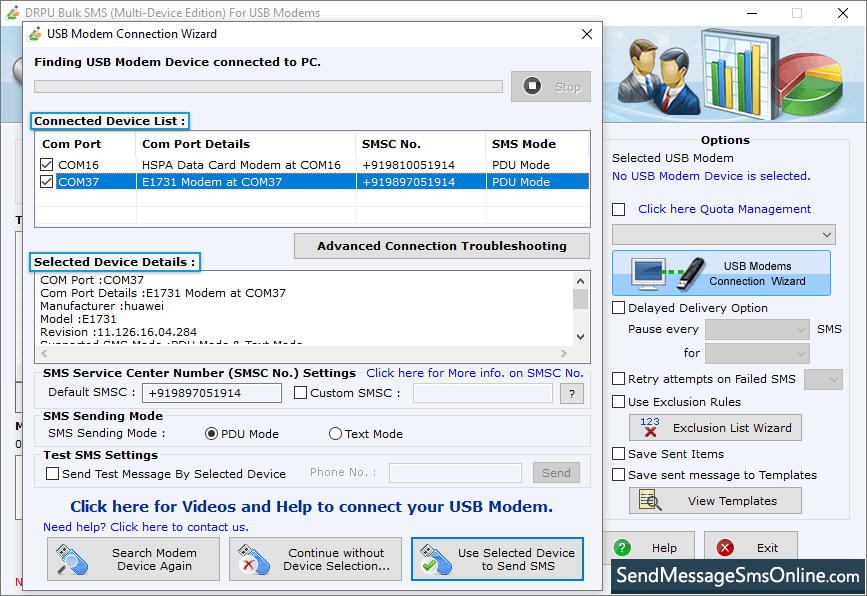Open the 'for' duration dropdown
Image resolution: width=867 pixels, height=596 pixels.
pos(757,353)
